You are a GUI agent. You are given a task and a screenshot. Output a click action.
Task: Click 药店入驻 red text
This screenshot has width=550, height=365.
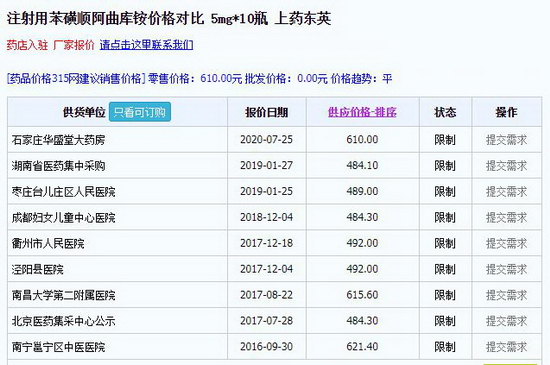[27, 45]
